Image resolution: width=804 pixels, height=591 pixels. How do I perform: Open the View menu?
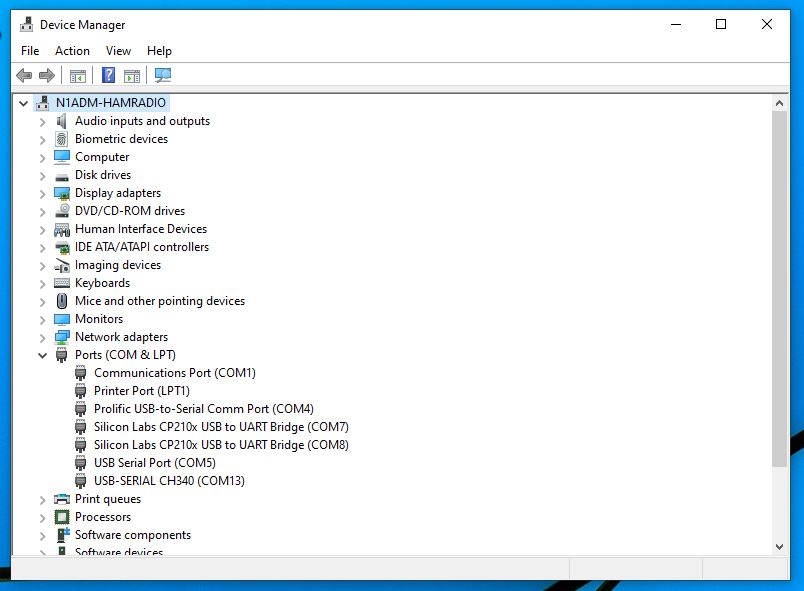click(x=118, y=51)
